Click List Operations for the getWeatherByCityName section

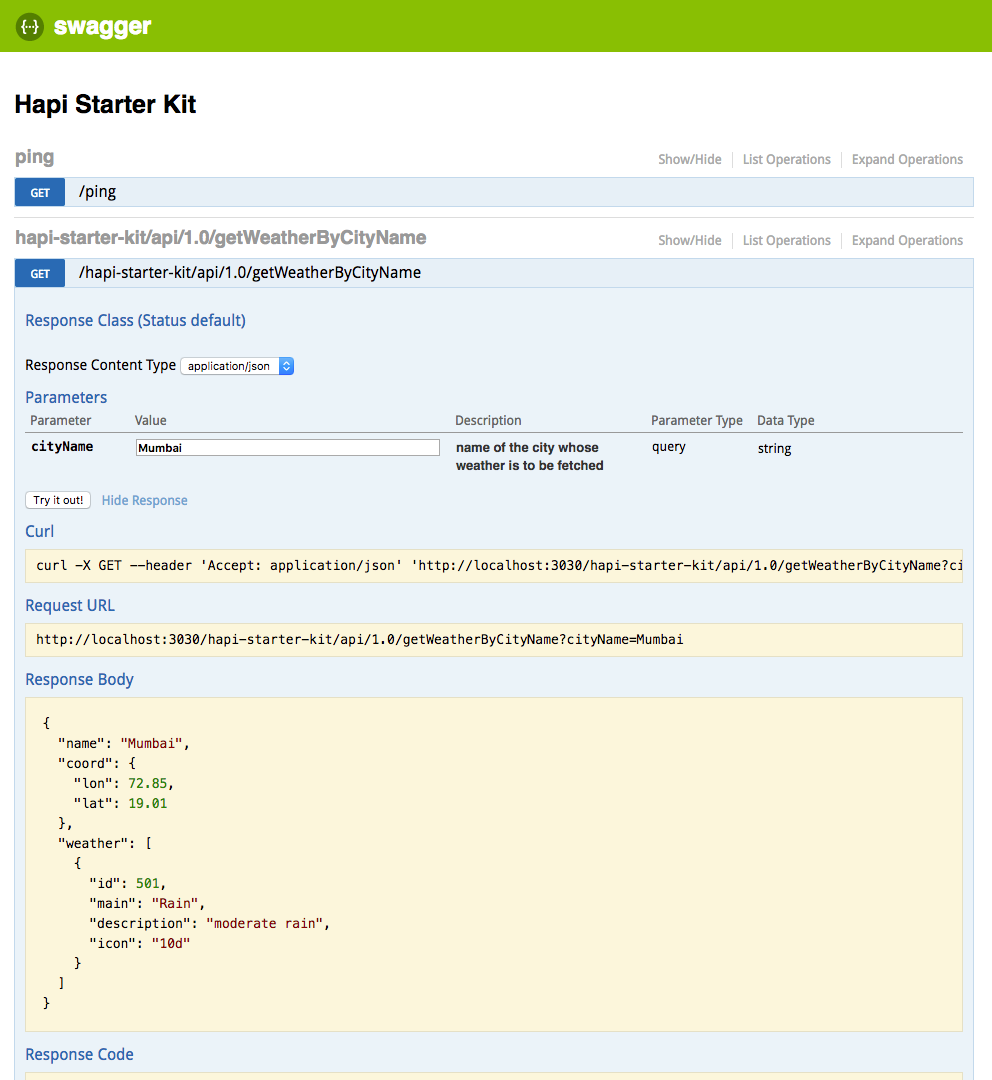tap(787, 240)
